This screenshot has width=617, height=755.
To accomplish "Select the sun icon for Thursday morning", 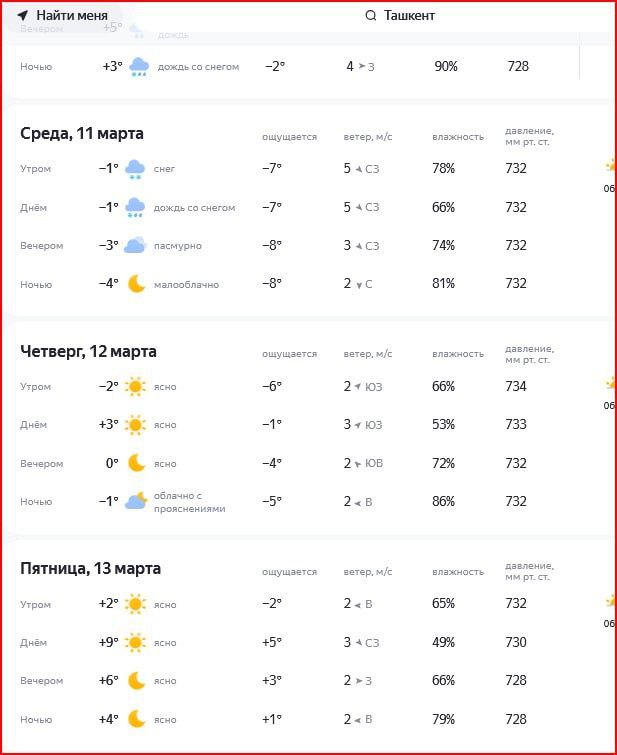I will [136, 387].
